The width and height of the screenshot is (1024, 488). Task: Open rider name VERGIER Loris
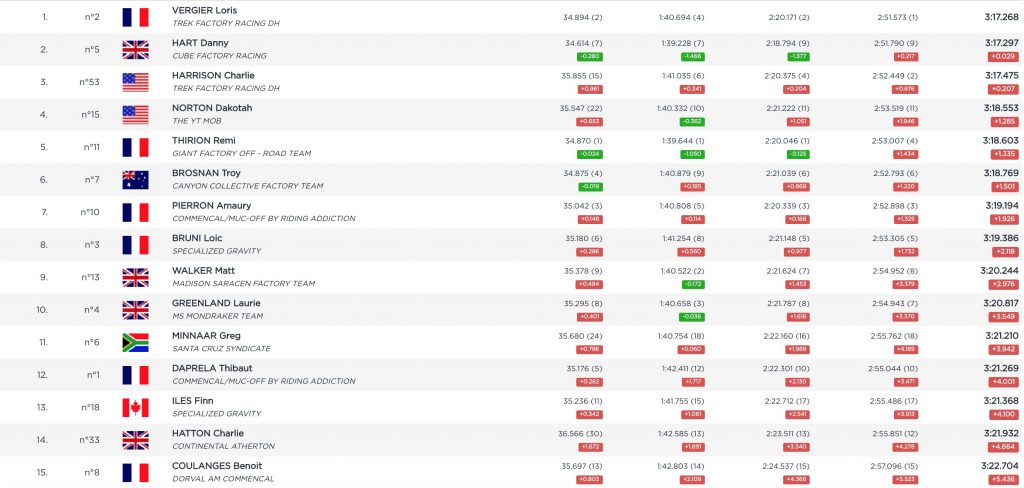[x=204, y=10]
